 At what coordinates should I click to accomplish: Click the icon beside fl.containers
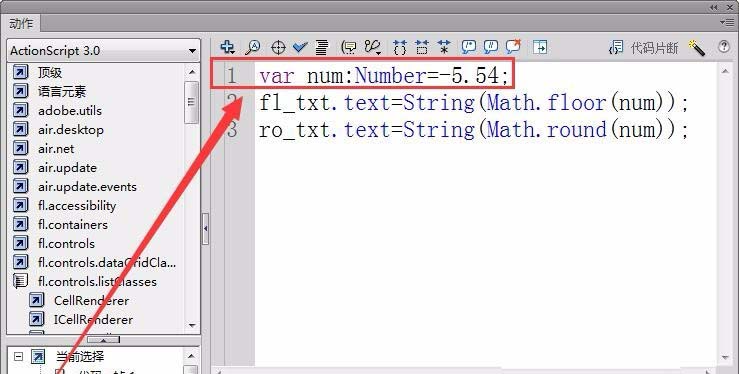20,225
